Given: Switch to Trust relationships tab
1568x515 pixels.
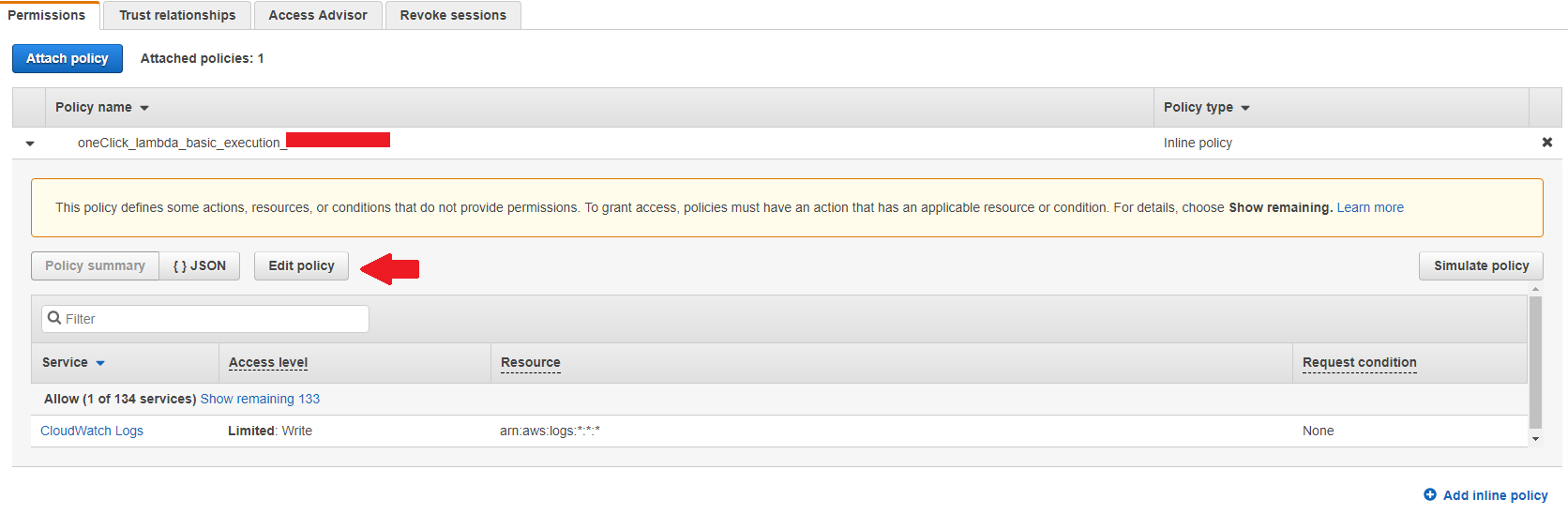Looking at the screenshot, I should [177, 15].
